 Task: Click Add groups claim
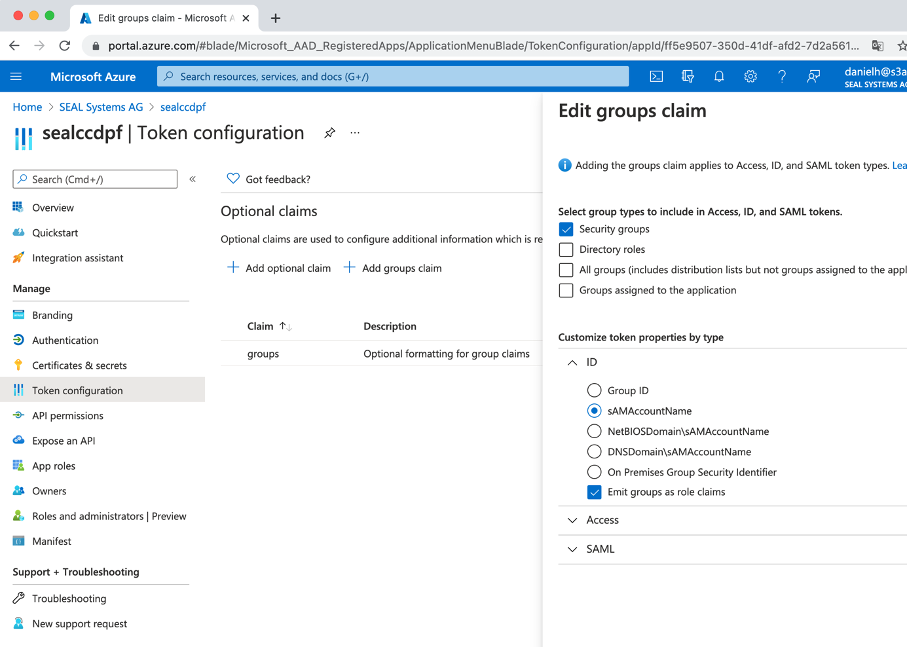pyautogui.click(x=398, y=267)
